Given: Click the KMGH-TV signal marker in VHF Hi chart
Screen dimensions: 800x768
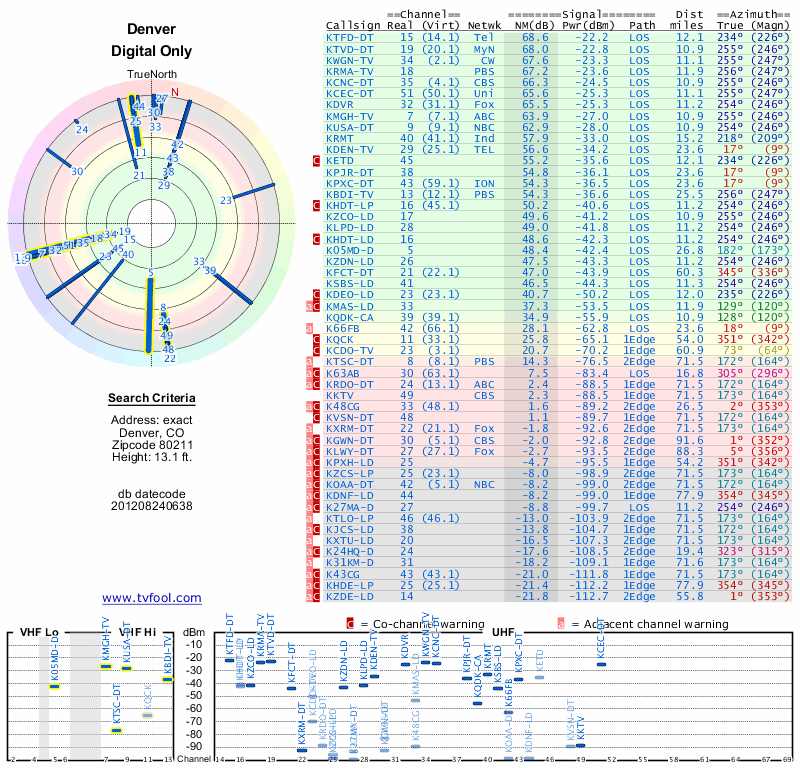Looking at the screenshot, I should 106,666.
